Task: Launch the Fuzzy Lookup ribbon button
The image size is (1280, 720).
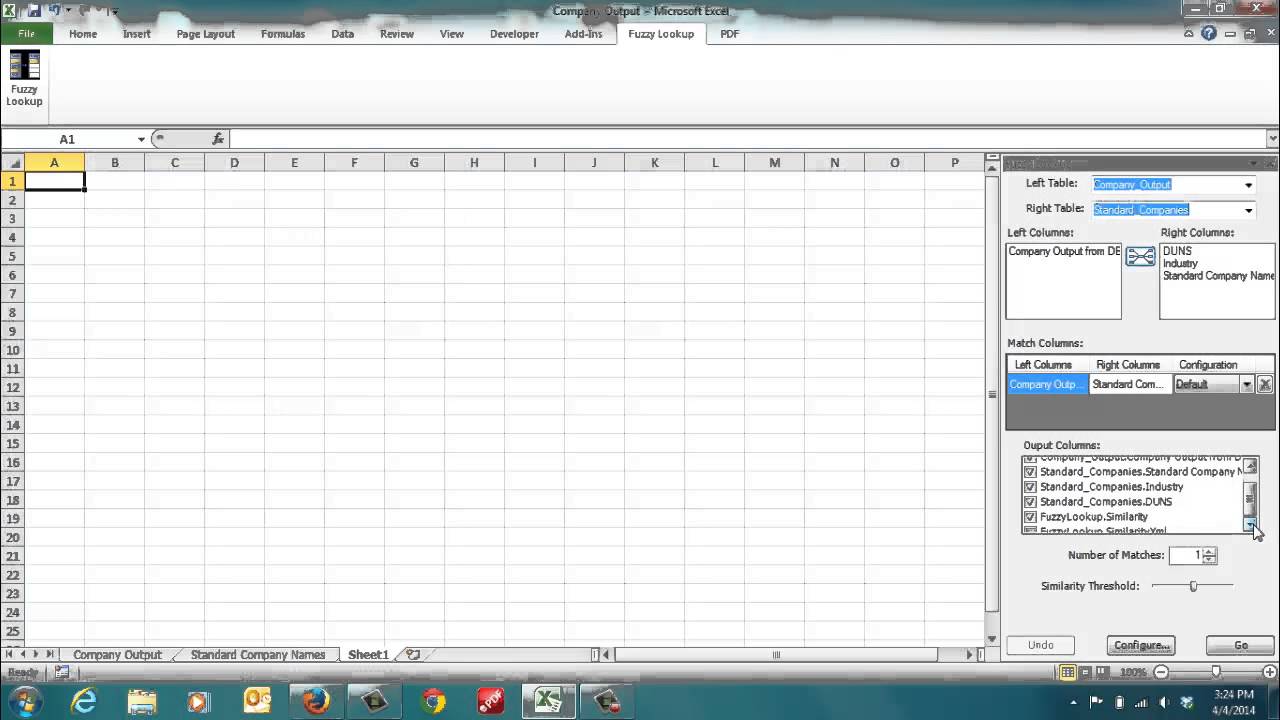Action: 24,79
